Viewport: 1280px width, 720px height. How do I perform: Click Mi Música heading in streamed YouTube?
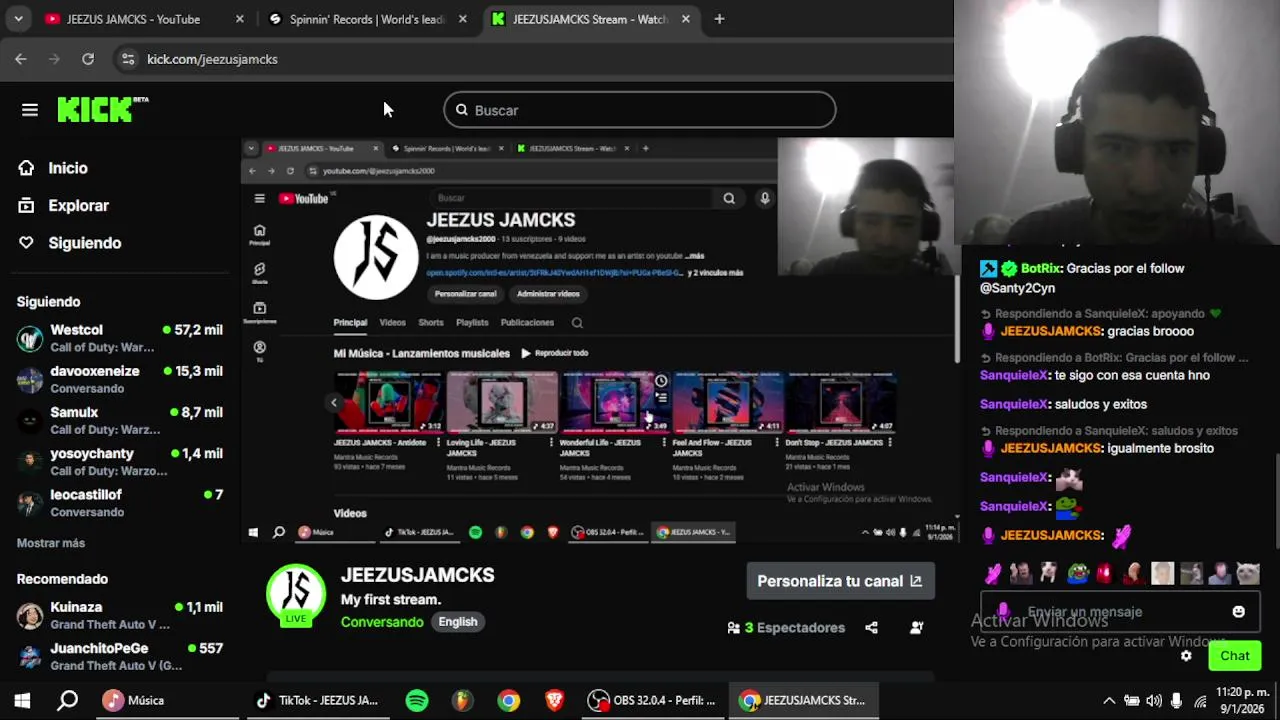point(422,353)
